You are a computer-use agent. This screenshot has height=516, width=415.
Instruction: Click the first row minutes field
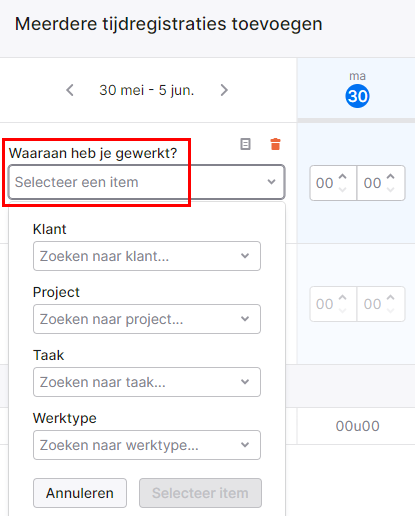pyautogui.click(x=381, y=183)
